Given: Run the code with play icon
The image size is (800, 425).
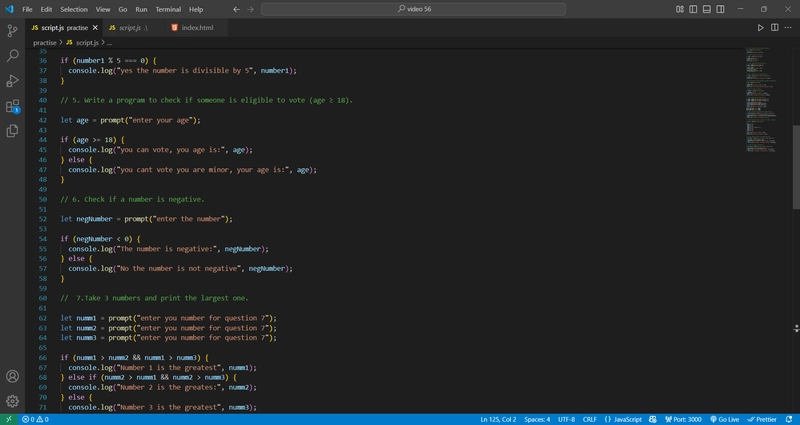Looking at the screenshot, I should pos(760,28).
